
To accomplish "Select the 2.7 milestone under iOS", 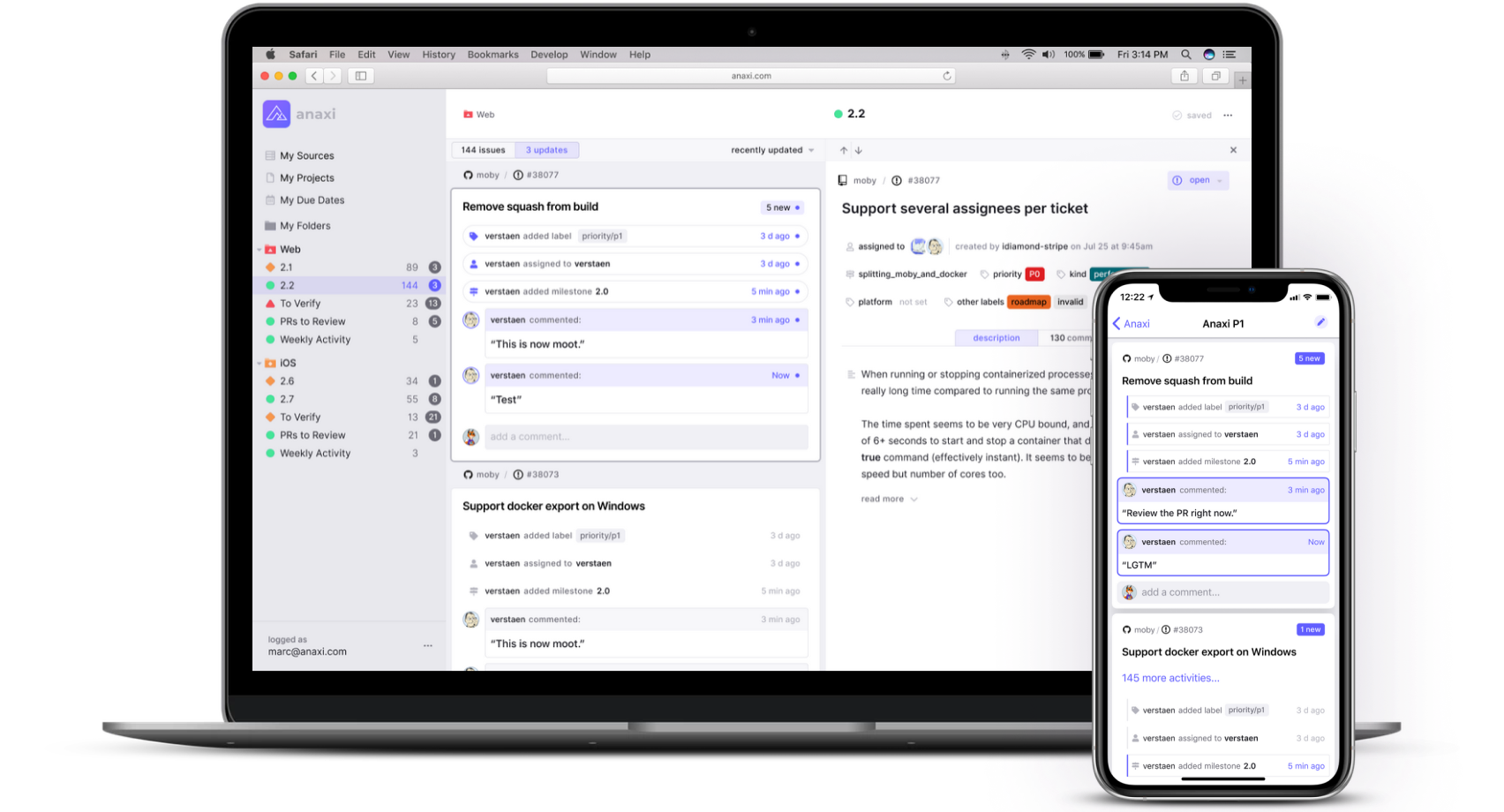I will [349, 399].
